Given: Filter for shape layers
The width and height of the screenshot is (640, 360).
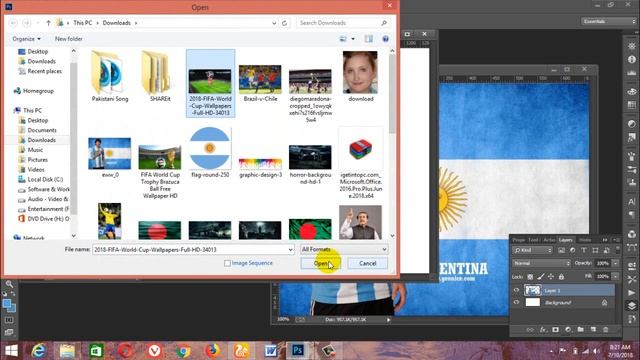Looking at the screenshot, I should [x=595, y=250].
